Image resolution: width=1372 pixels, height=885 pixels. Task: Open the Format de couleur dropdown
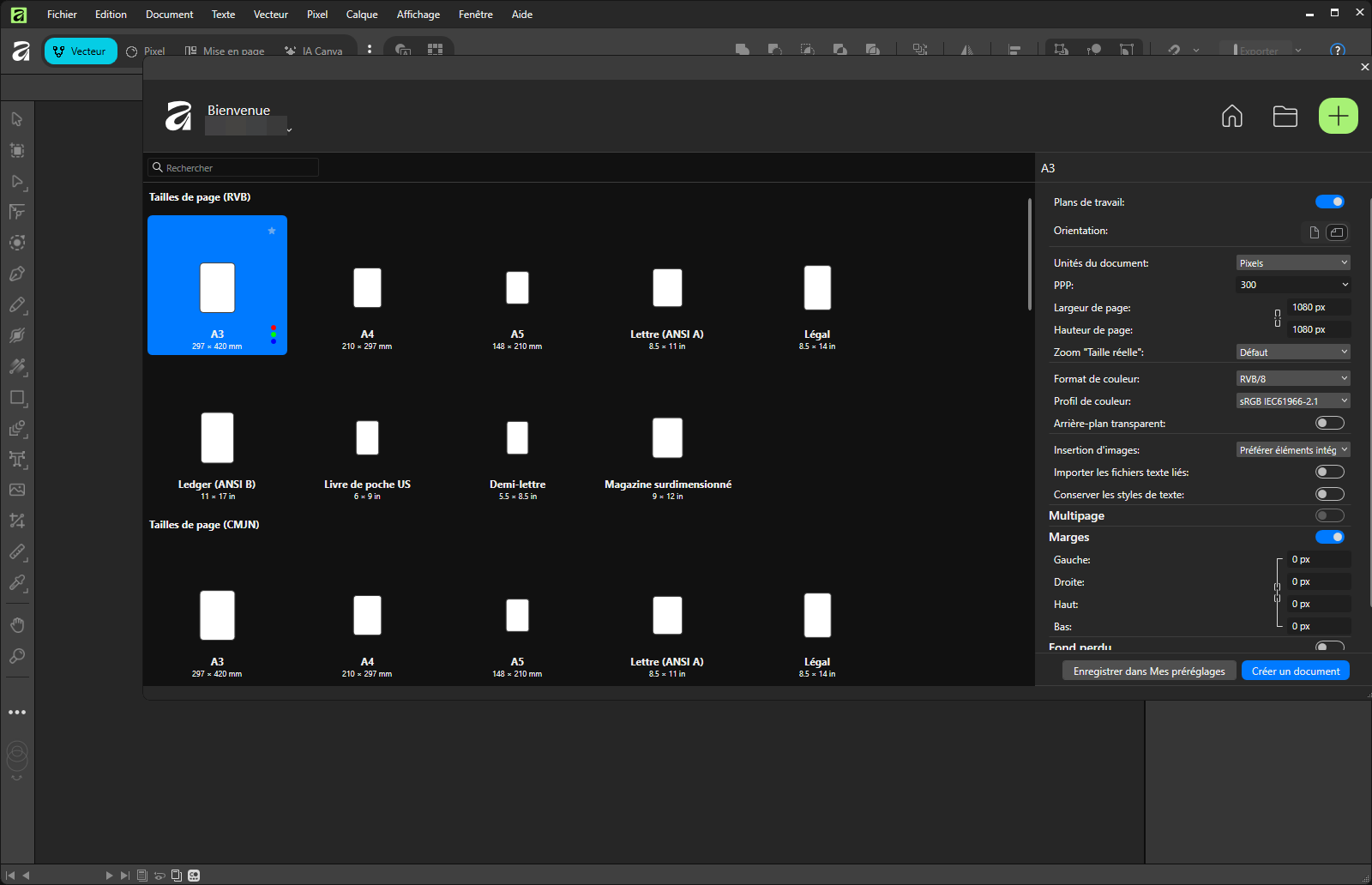point(1294,378)
